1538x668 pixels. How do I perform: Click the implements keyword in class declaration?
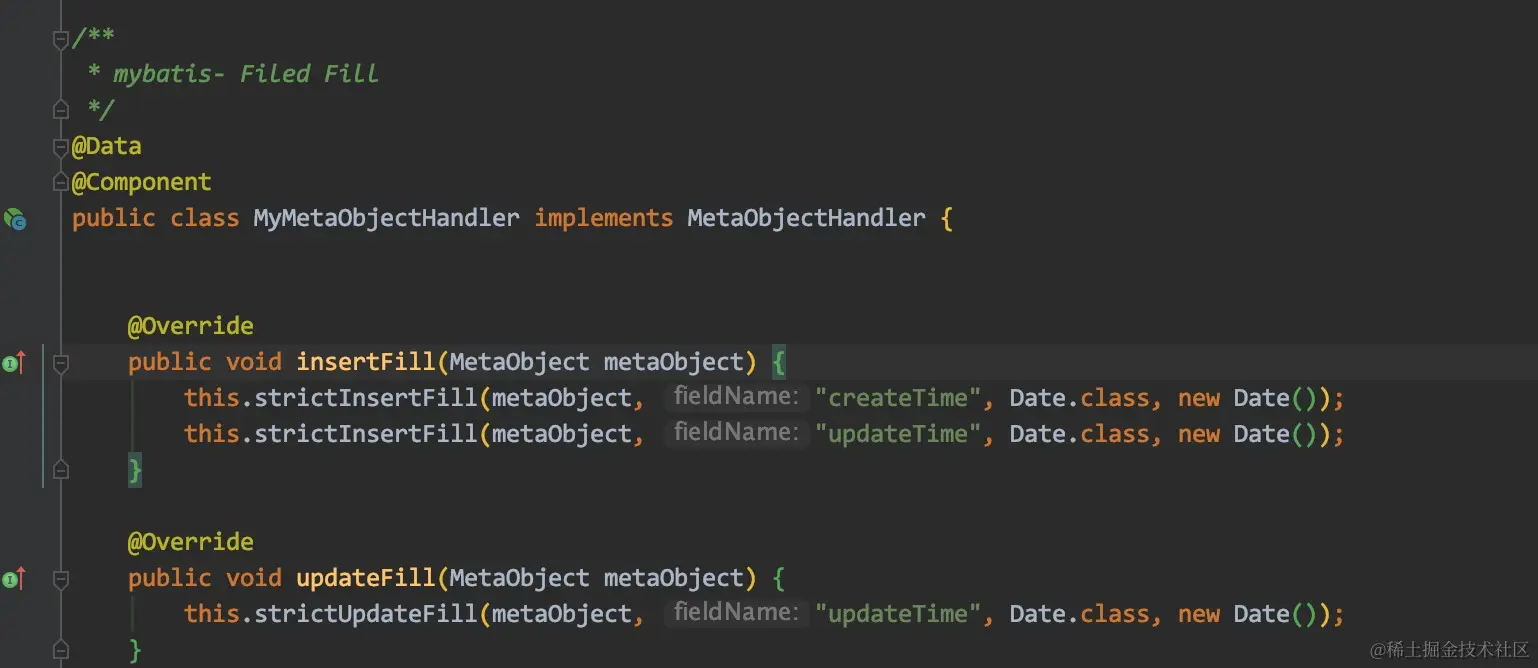603,218
